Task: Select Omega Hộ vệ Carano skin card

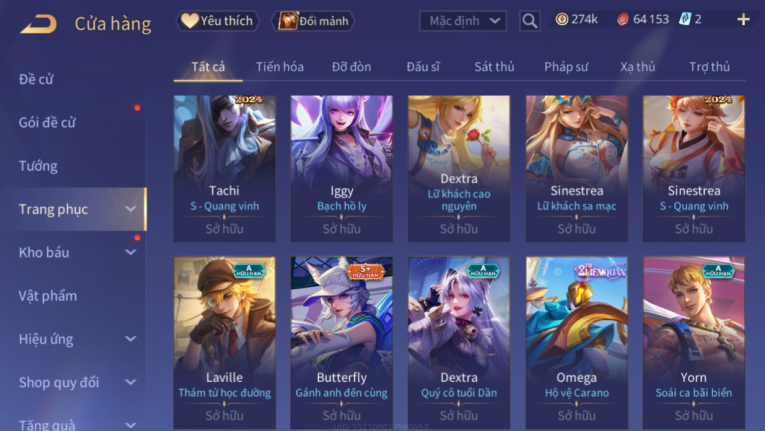Action: (577, 343)
